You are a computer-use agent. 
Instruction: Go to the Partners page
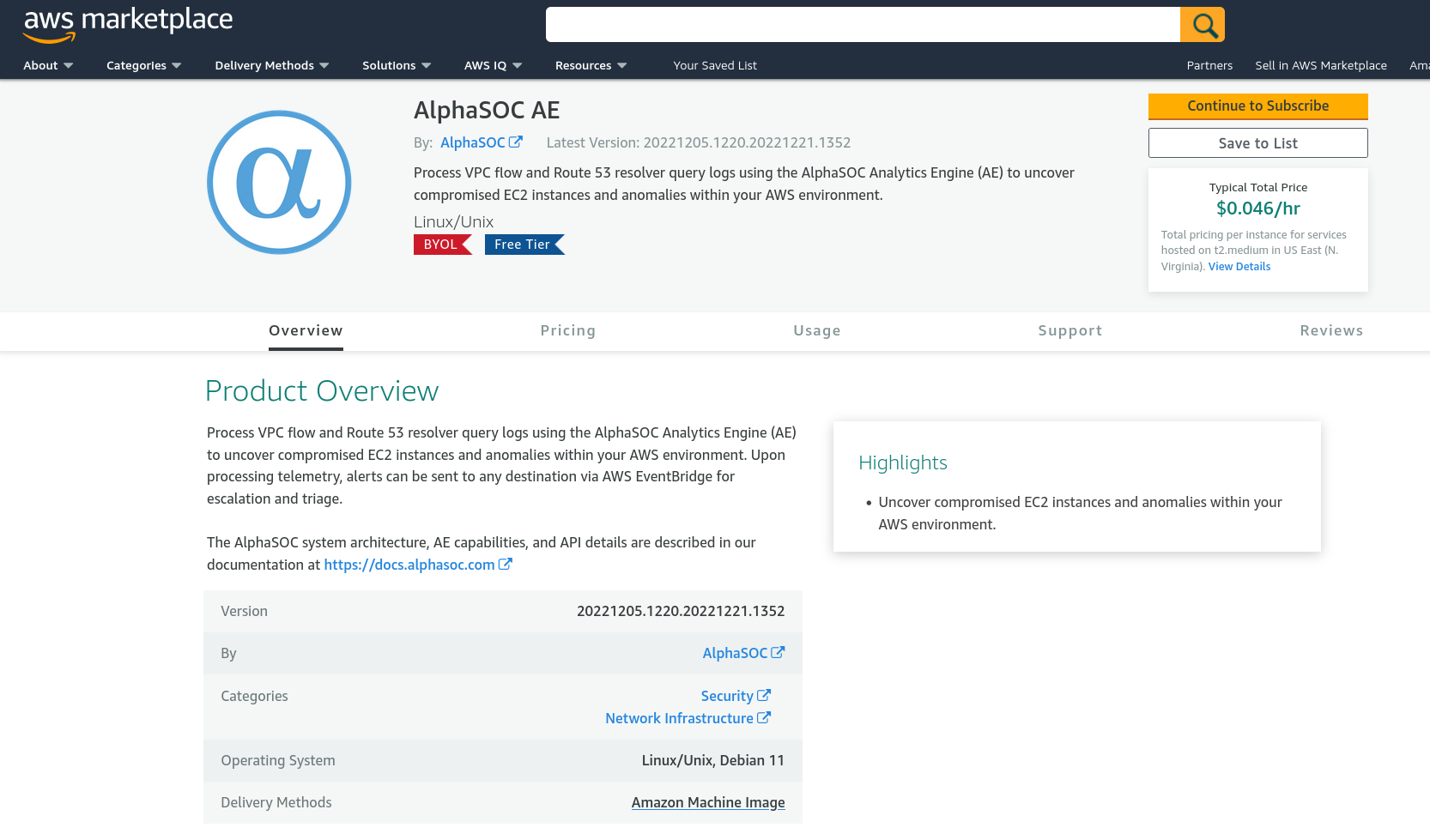[1209, 65]
